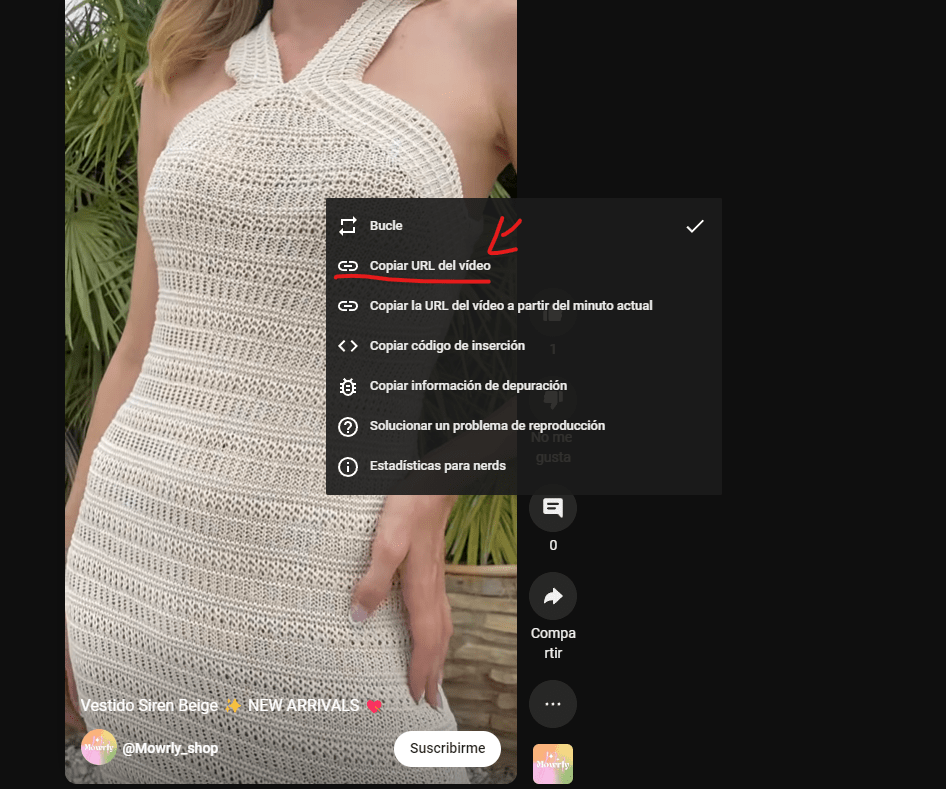The image size is (946, 789).
Task: Open Solucionar un problema de reproducción
Action: click(524, 426)
